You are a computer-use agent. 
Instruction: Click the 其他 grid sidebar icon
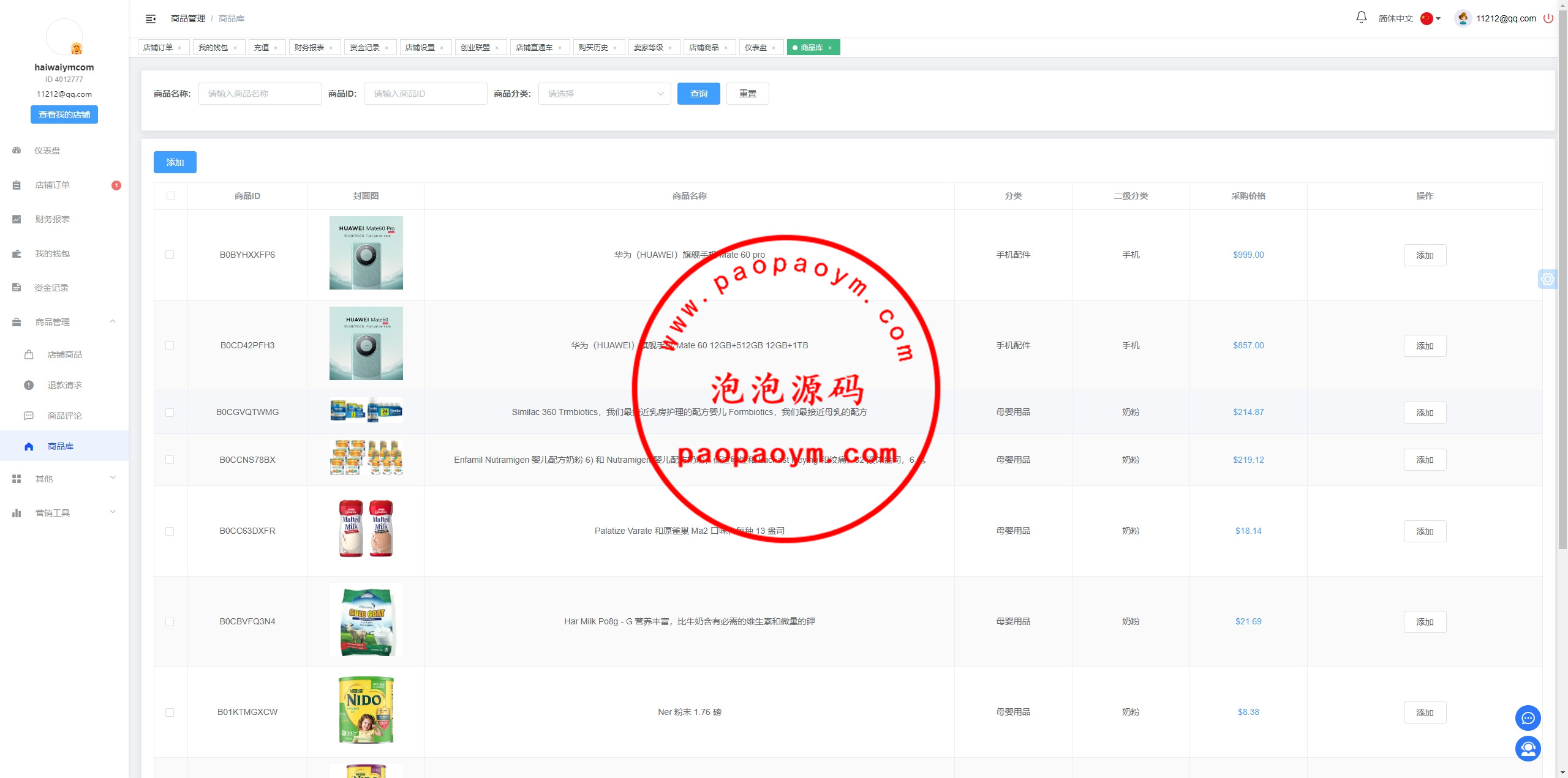[x=17, y=479]
